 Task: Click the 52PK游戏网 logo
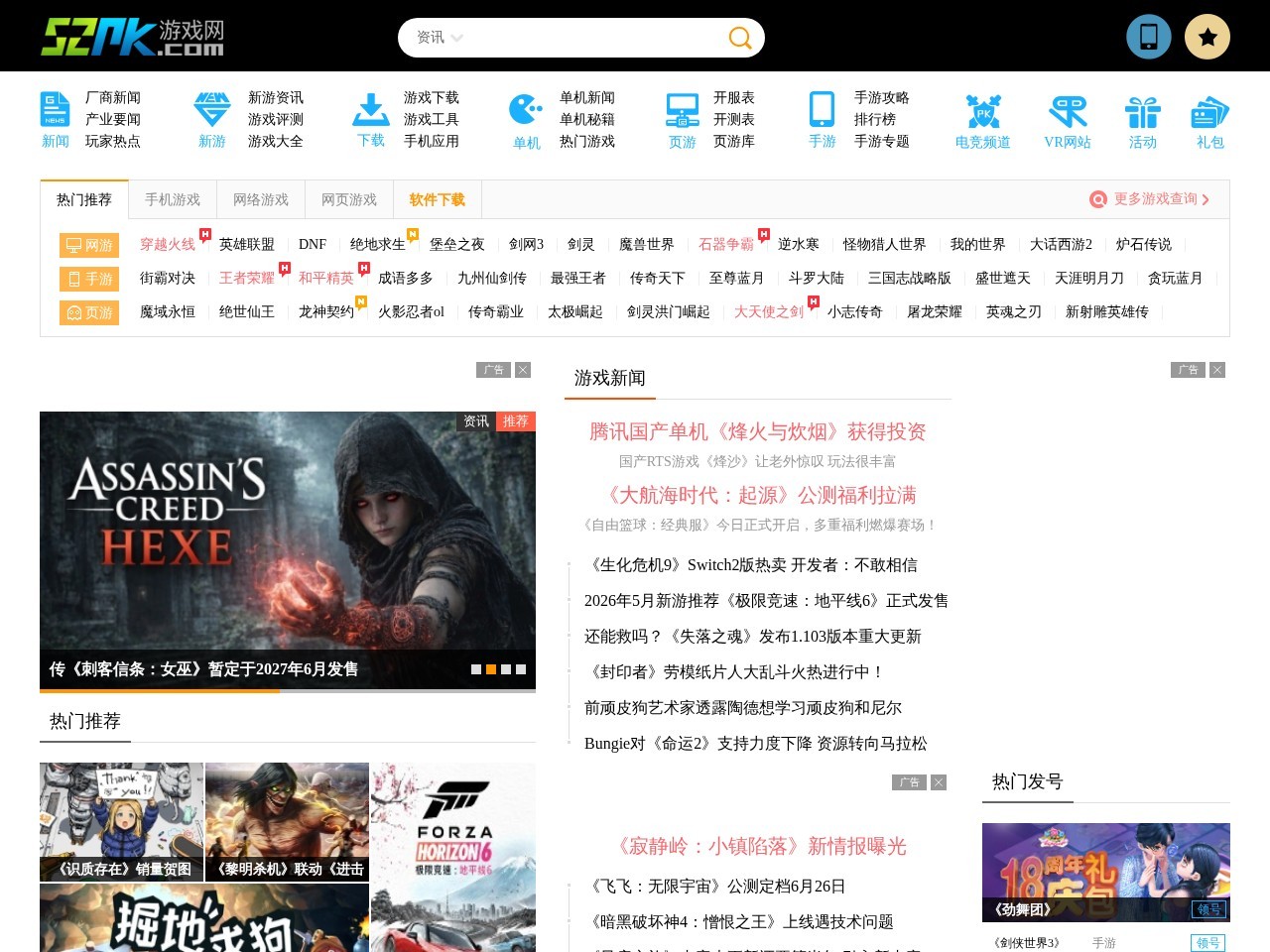132,37
